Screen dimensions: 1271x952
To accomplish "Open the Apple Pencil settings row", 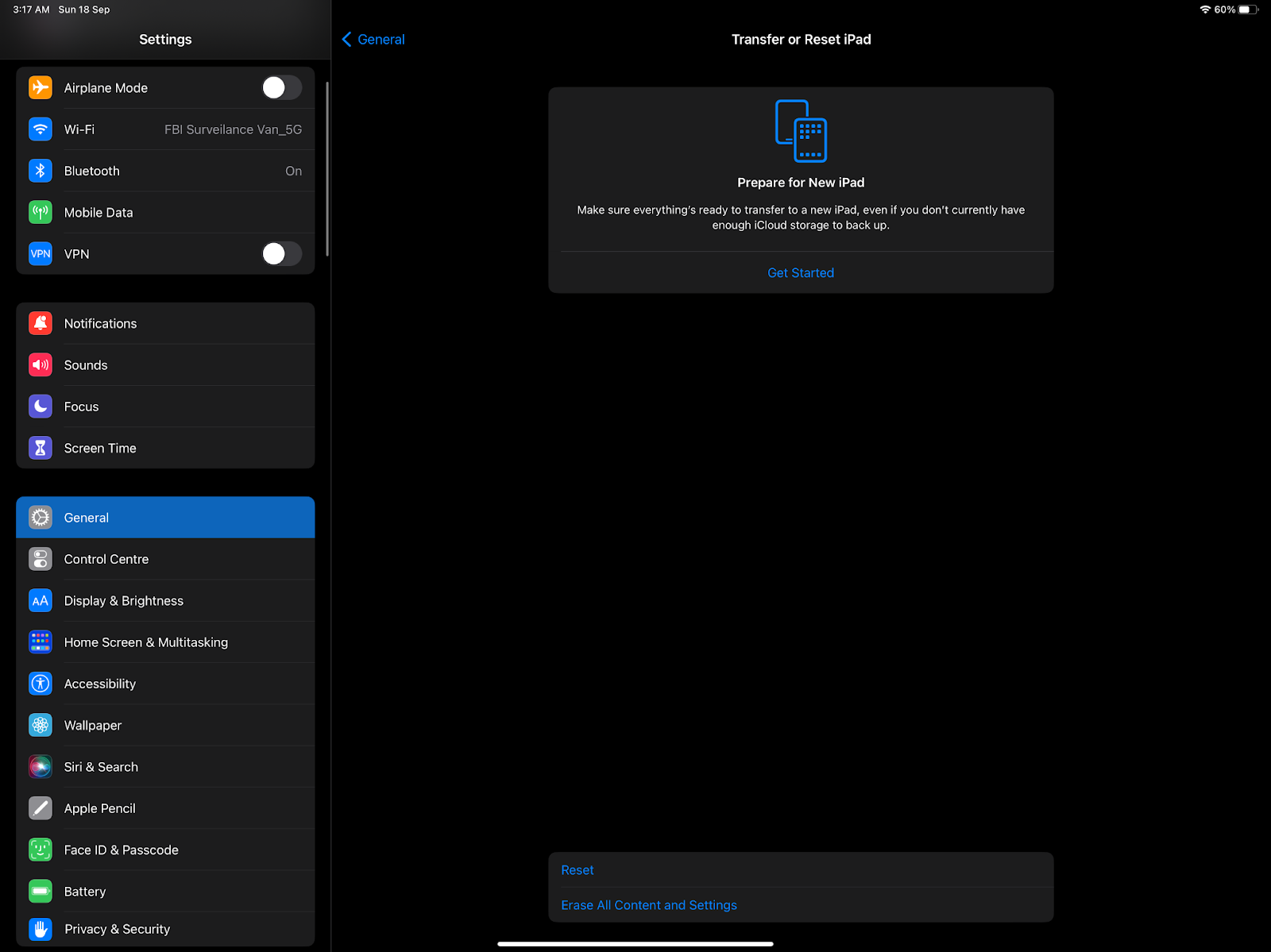I will [x=165, y=808].
